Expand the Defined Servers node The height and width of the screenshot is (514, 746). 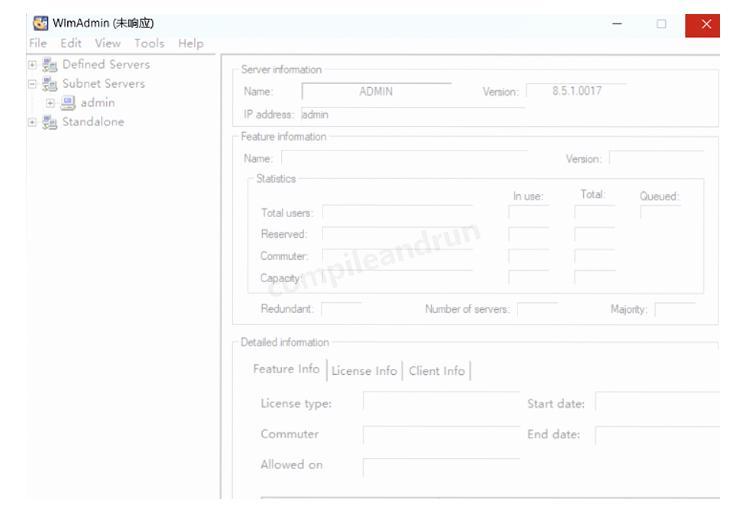click(32, 64)
